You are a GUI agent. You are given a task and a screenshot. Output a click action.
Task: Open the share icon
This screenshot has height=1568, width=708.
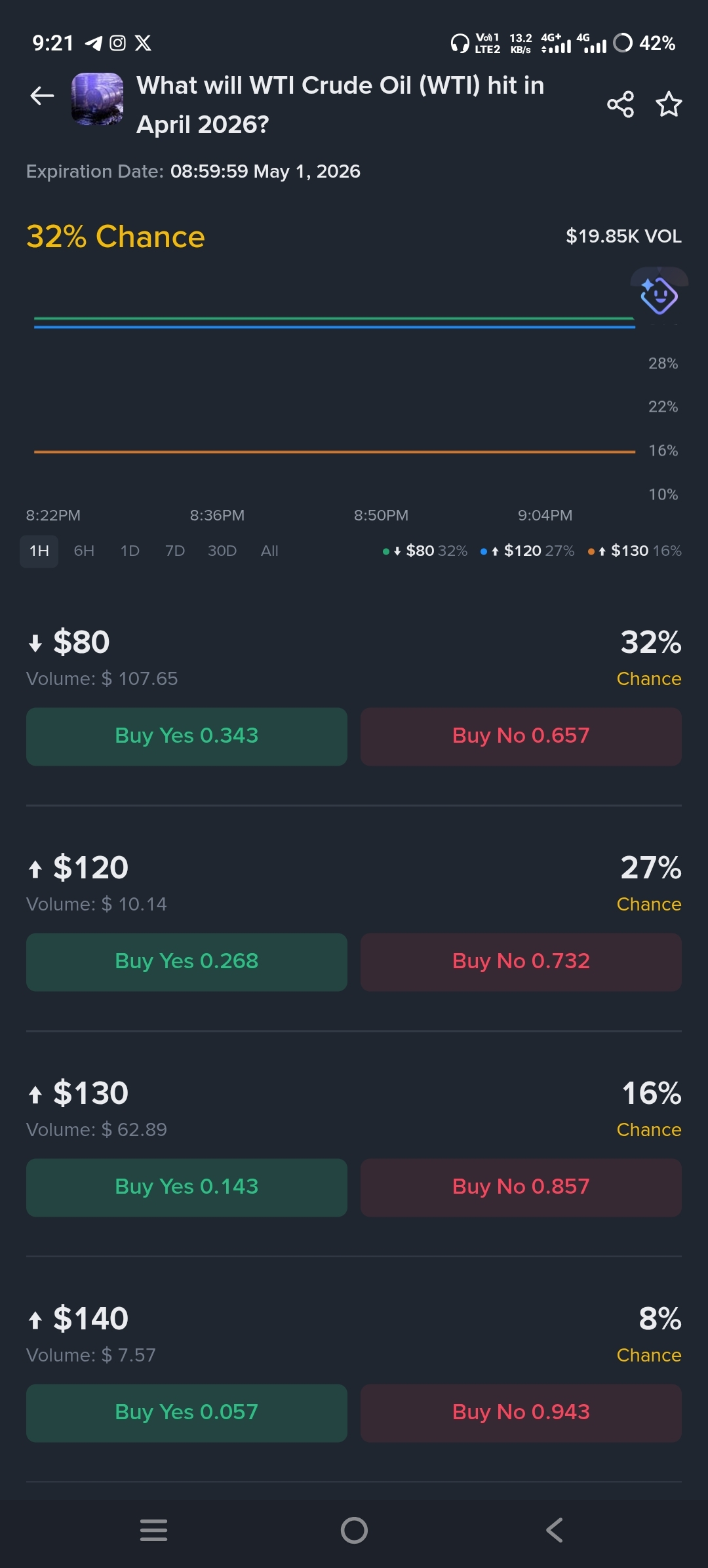(x=620, y=104)
